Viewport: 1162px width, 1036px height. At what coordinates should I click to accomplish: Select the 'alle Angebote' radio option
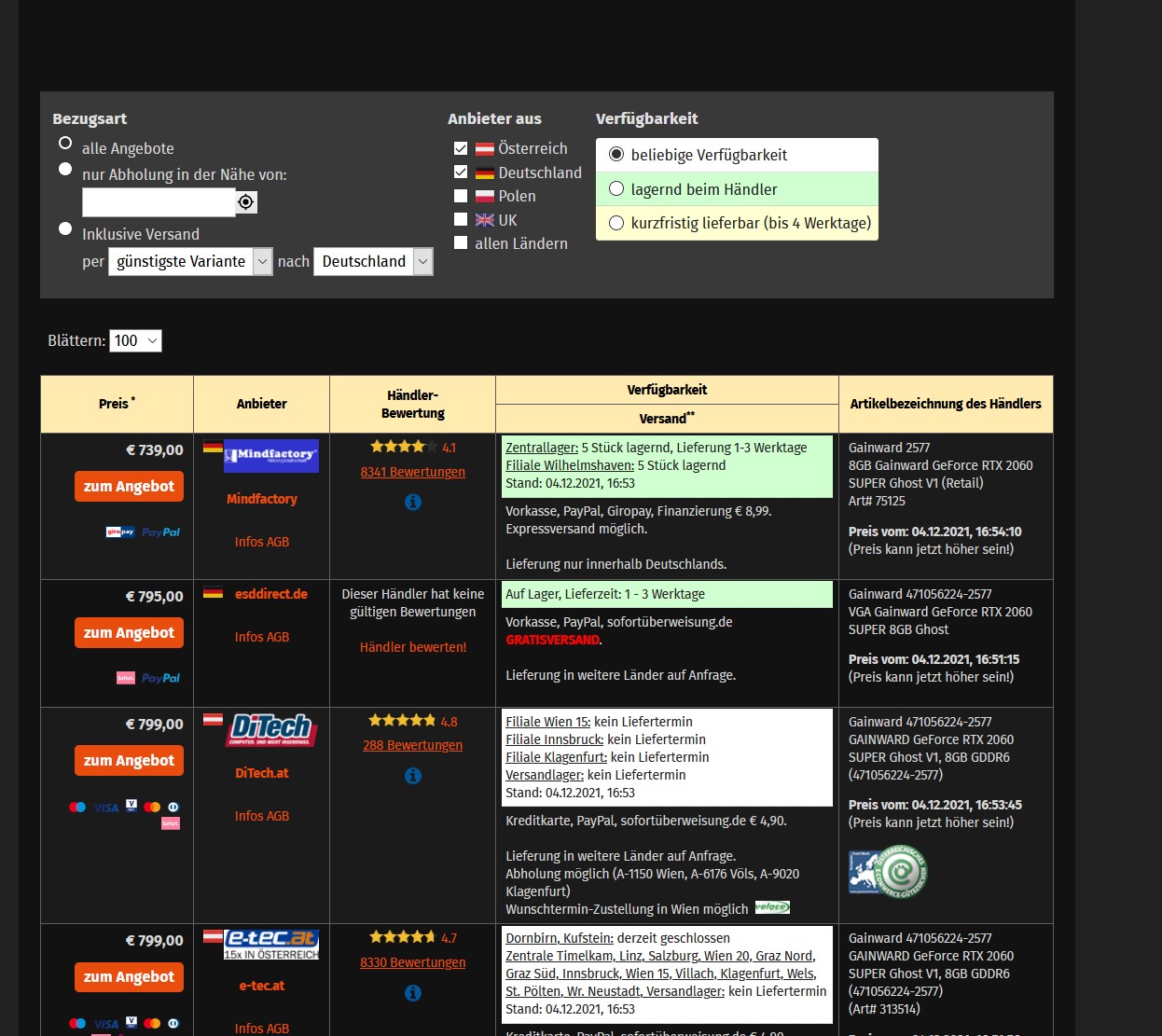coord(65,143)
